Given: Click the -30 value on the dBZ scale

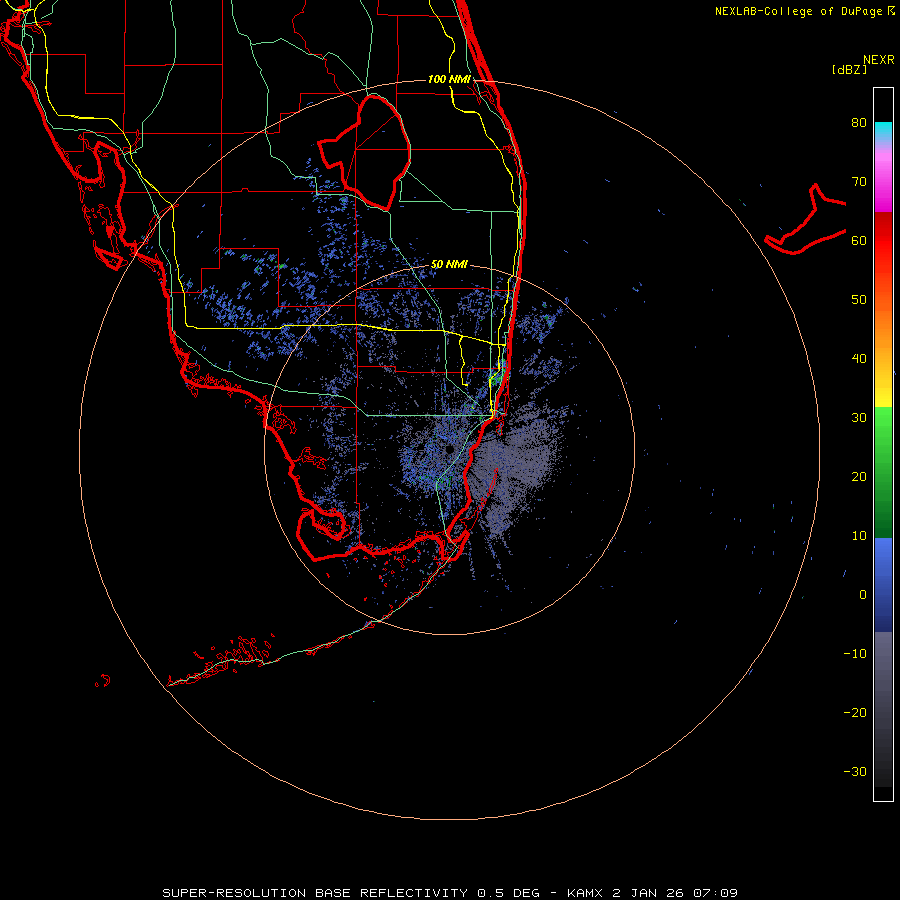Looking at the screenshot, I should pyautogui.click(x=855, y=772).
